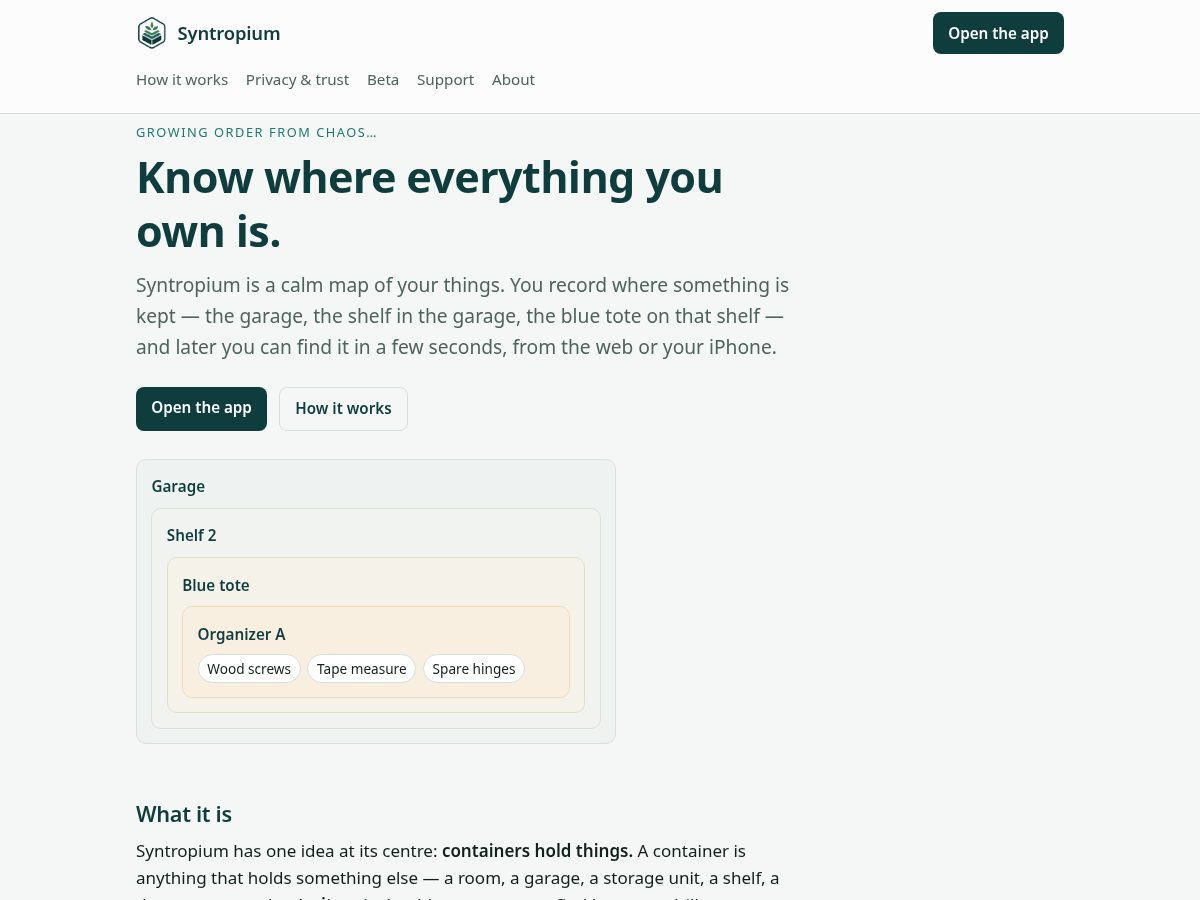Select the Garage container label

point(178,487)
